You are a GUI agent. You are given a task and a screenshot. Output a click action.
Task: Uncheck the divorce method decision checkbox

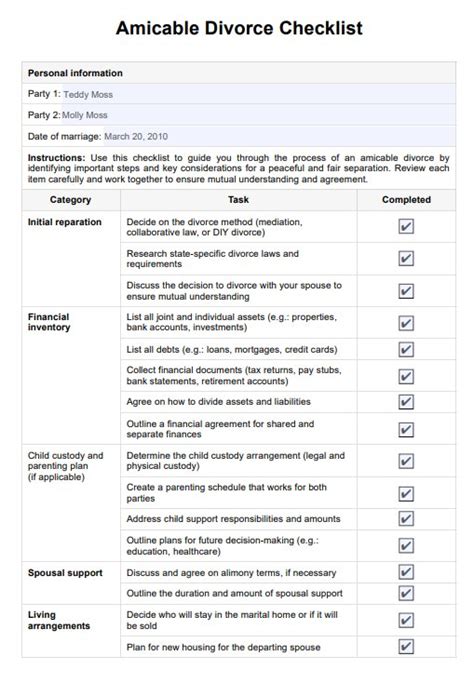[x=406, y=227]
